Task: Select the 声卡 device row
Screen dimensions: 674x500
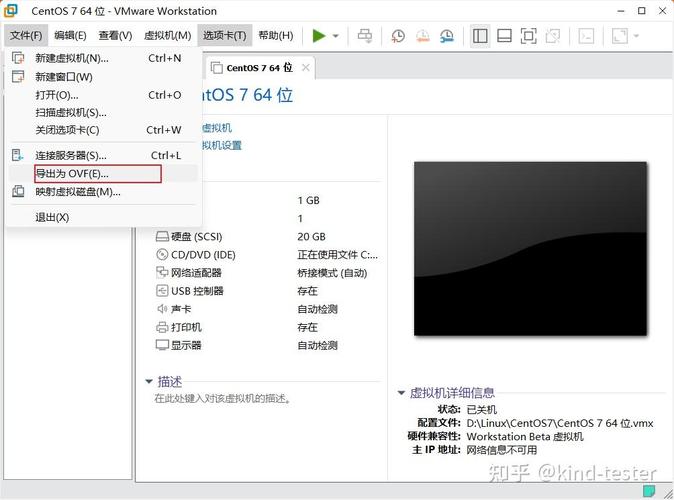Action: click(x=267, y=309)
